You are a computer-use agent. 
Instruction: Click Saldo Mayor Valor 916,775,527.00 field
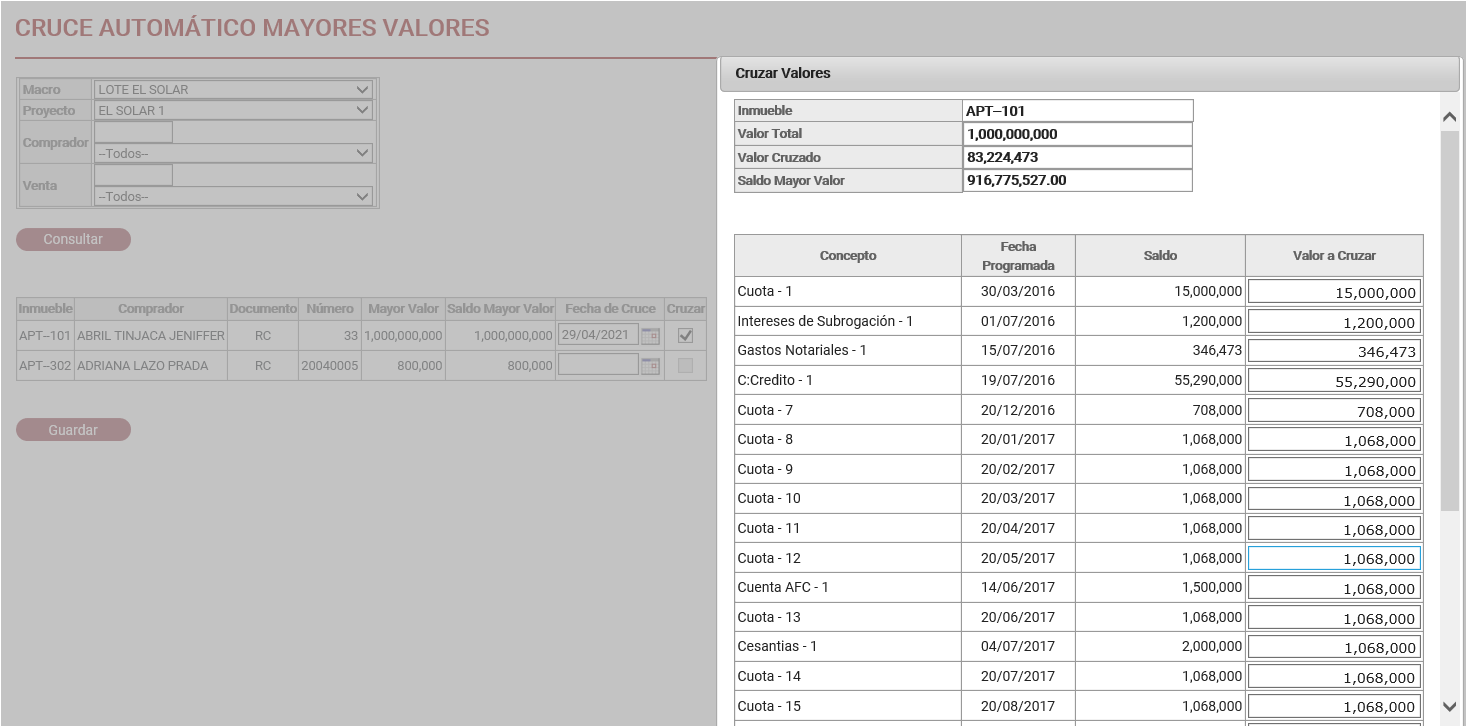coord(1078,181)
